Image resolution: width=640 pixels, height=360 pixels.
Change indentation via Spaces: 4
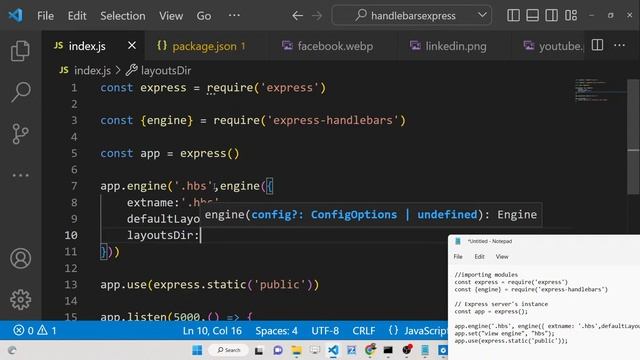276,331
